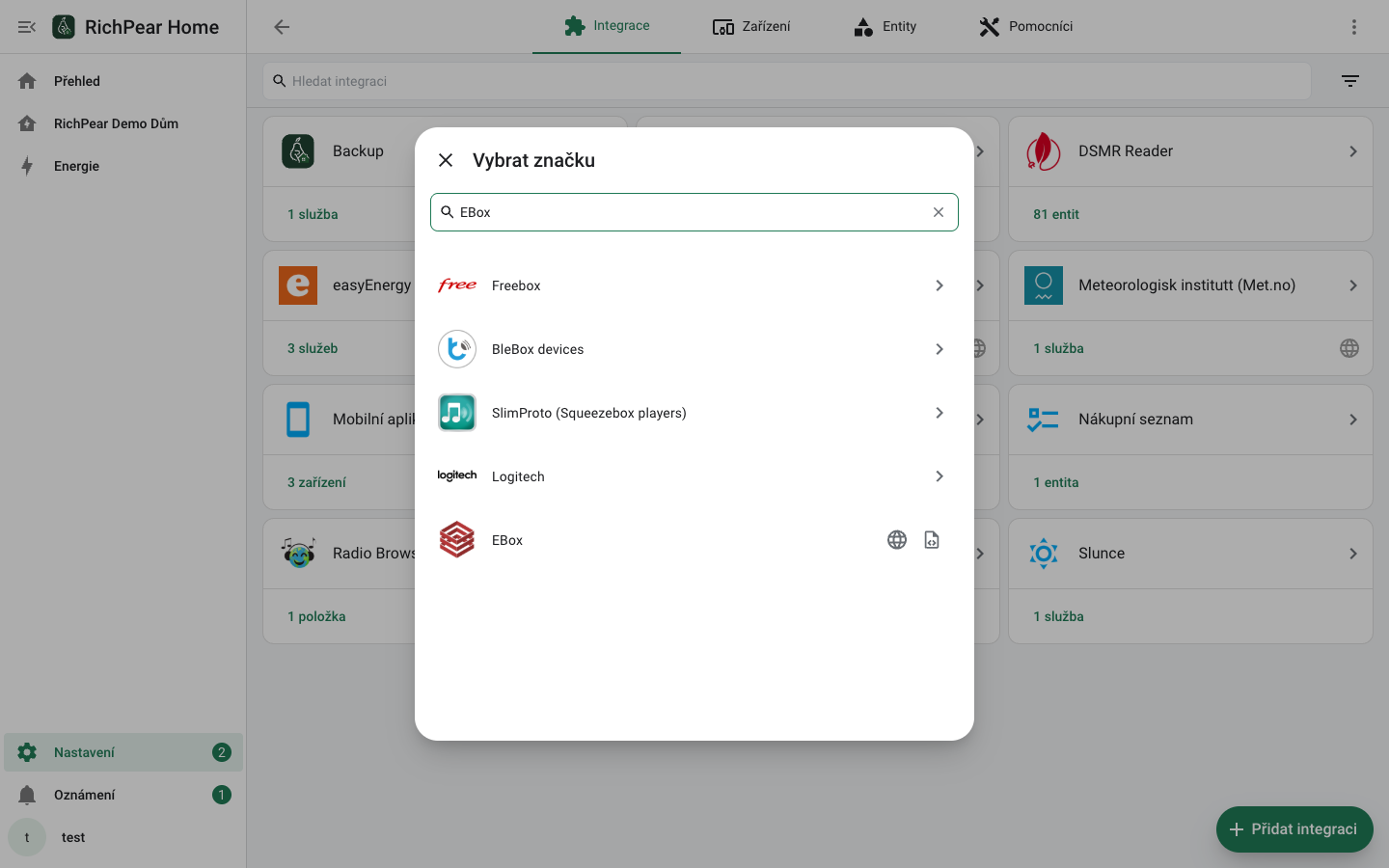Click the globe icon on Met.no card
The height and width of the screenshot is (868, 1389).
click(x=1349, y=348)
